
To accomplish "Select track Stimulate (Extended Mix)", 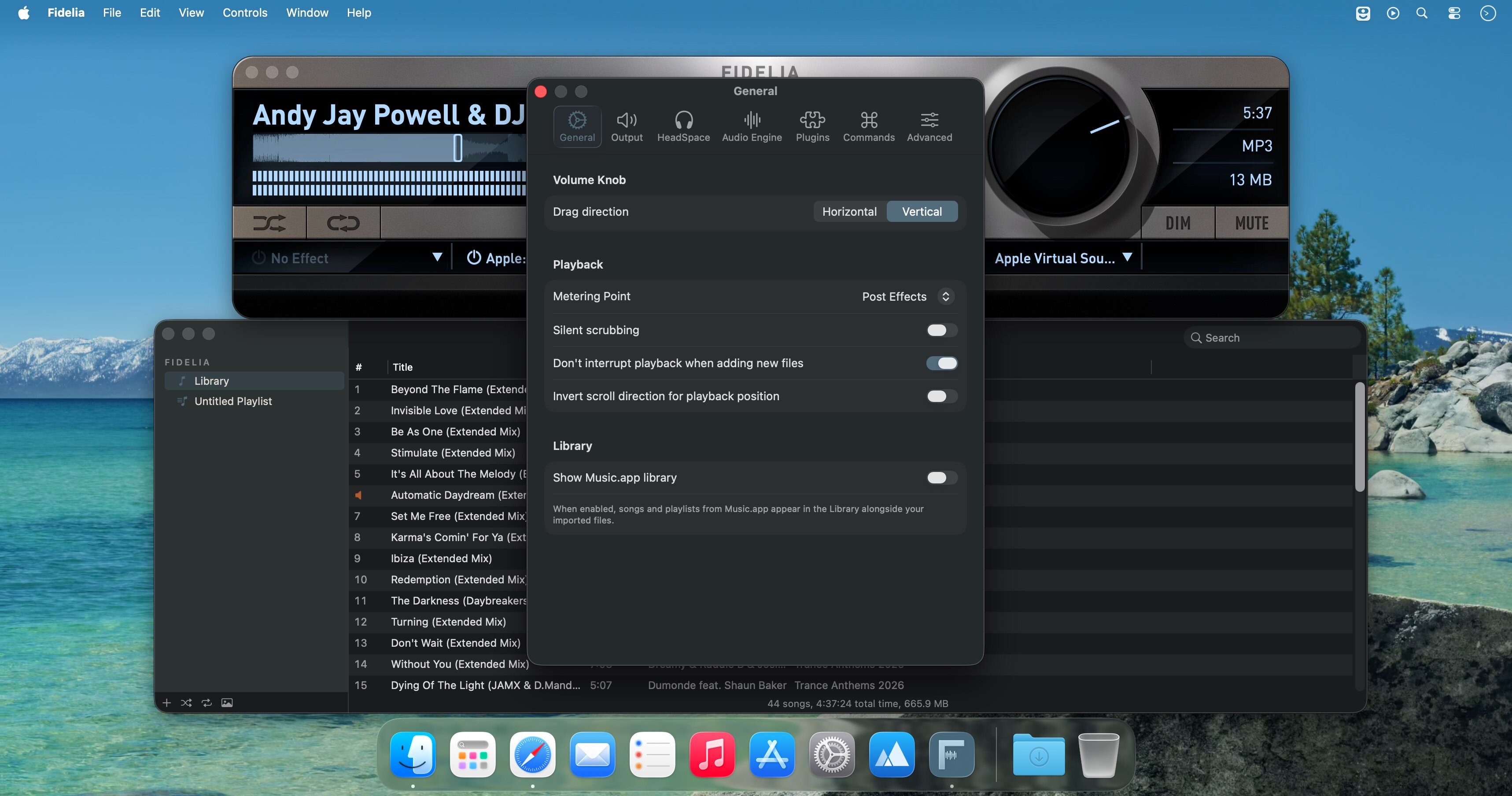I will (453, 453).
